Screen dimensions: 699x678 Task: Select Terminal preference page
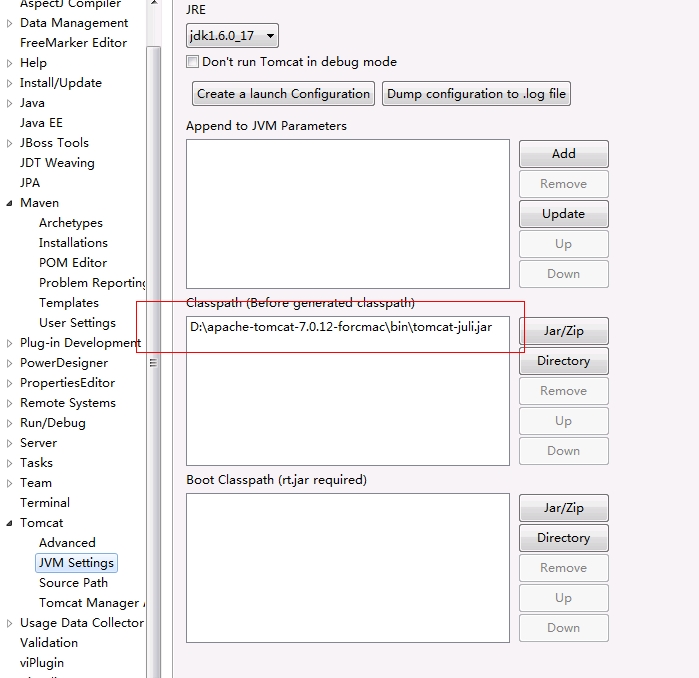(x=45, y=503)
